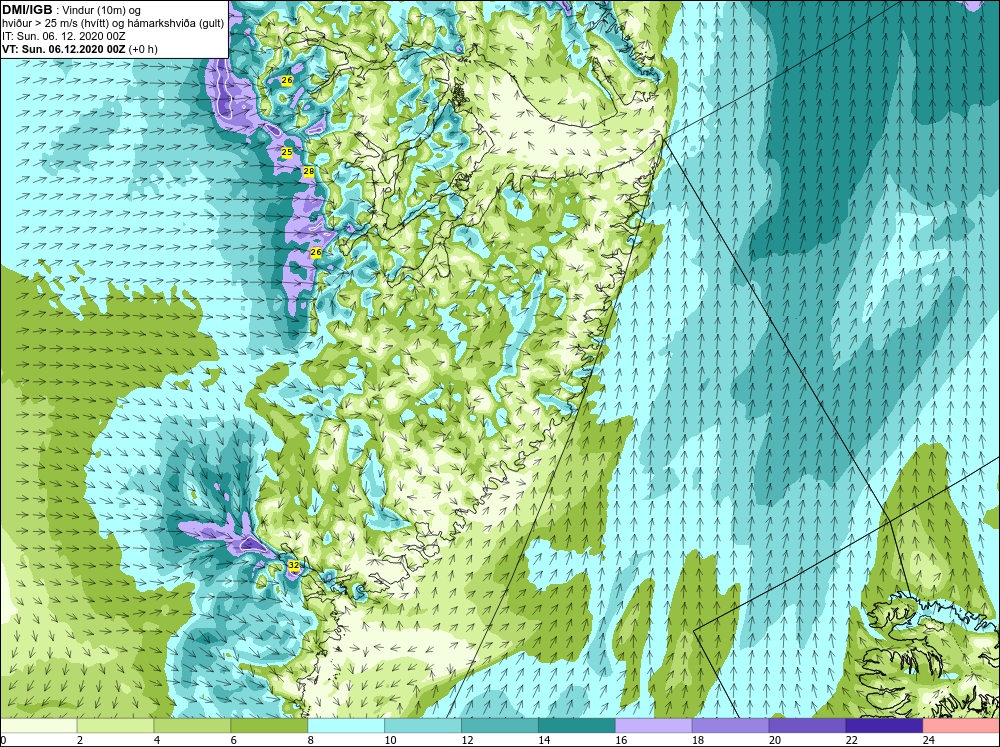
Task: Click scale value '2' on the color bar
Action: [80, 740]
